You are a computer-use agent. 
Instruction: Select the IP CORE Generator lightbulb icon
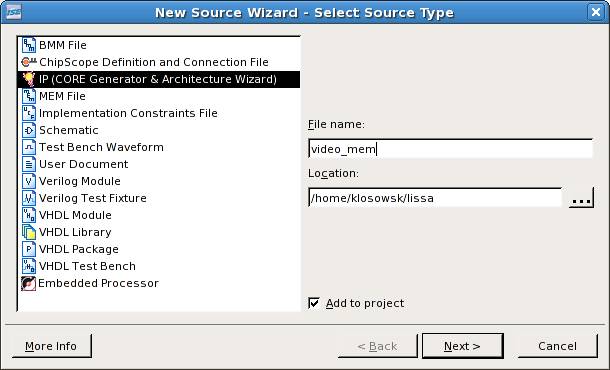29,79
